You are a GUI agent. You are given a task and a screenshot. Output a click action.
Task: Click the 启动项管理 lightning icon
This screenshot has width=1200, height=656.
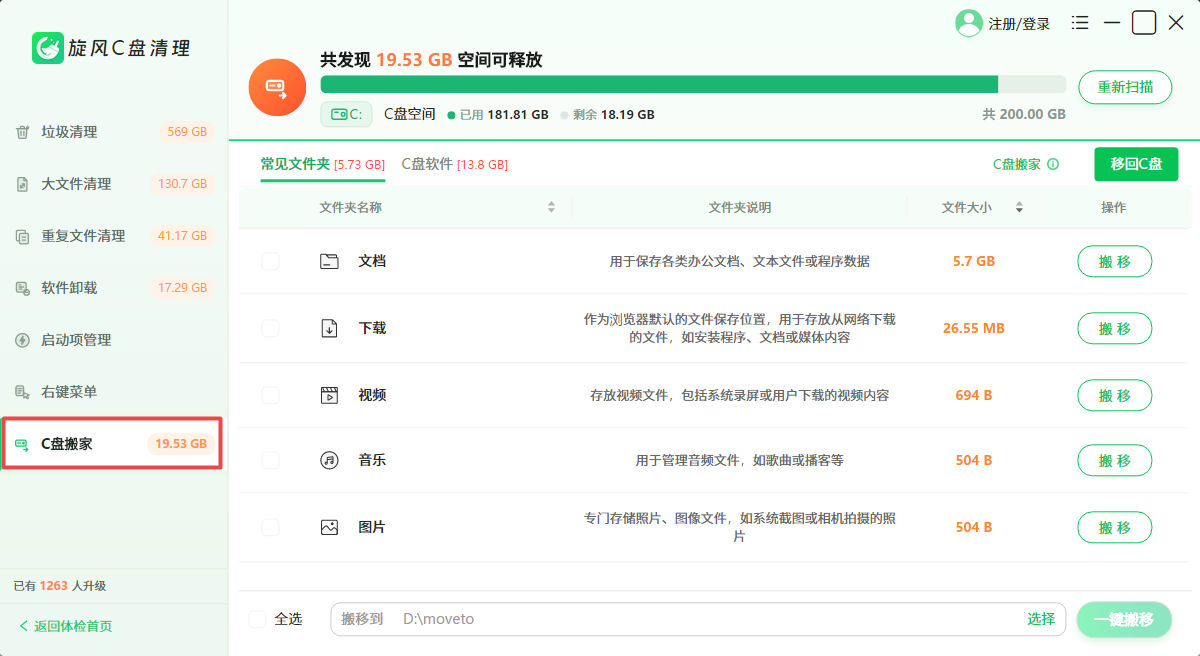tap(22, 340)
